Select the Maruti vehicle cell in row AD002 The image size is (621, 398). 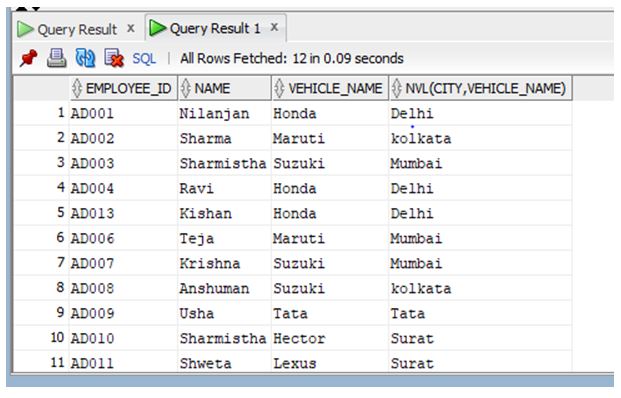330,138
